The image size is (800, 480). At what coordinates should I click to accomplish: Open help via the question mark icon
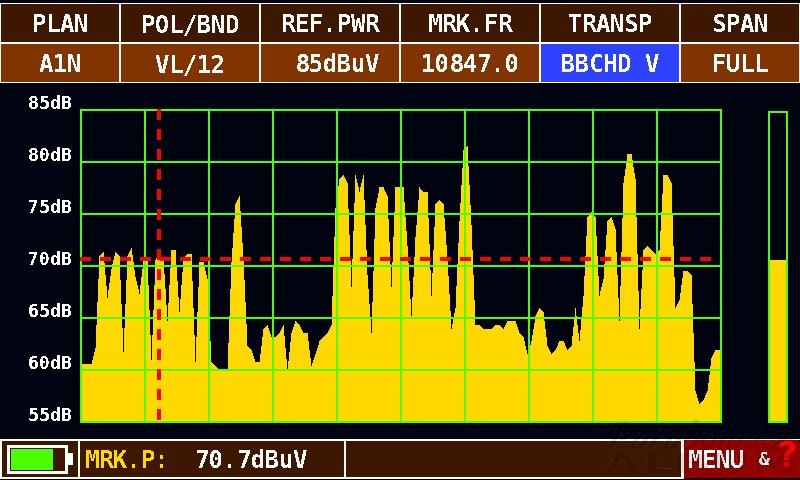point(786,457)
